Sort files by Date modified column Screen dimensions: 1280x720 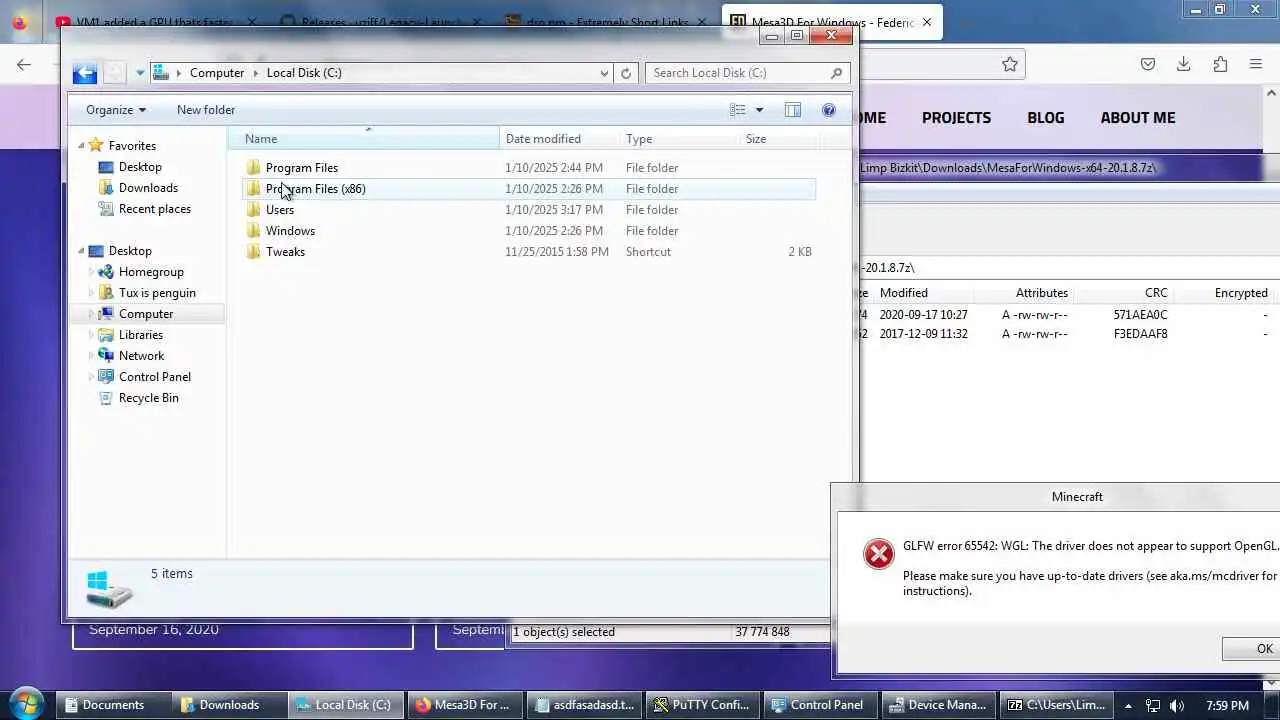coord(560,139)
